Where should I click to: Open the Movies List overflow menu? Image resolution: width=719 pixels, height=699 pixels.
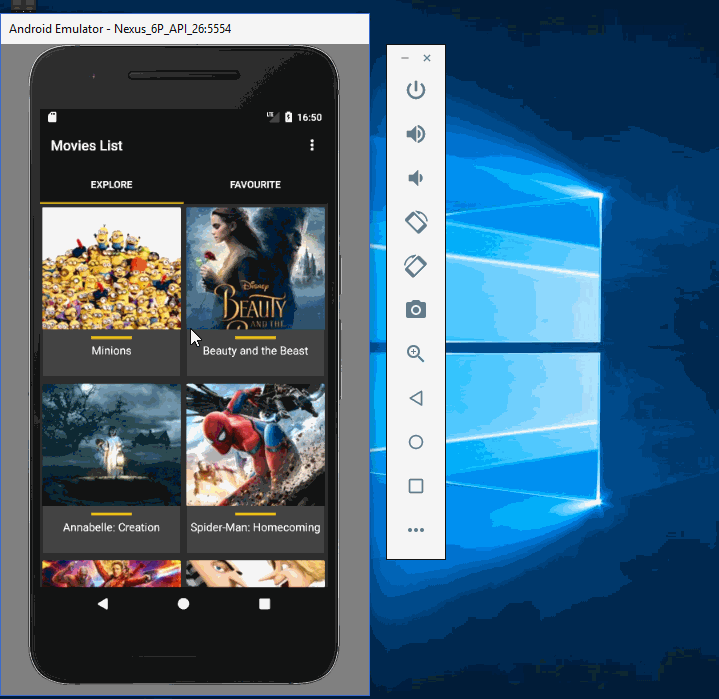point(312,145)
